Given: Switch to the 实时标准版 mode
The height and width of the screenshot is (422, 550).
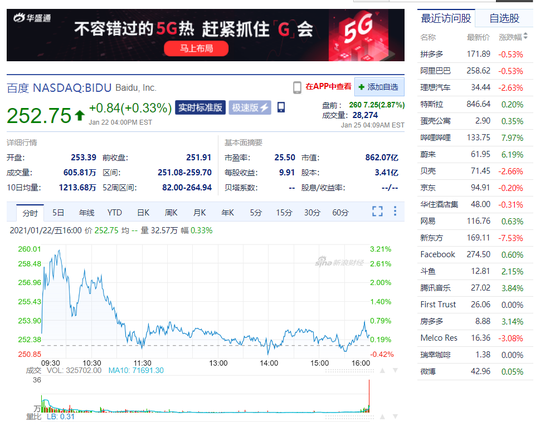Looking at the screenshot, I should [x=200, y=107].
